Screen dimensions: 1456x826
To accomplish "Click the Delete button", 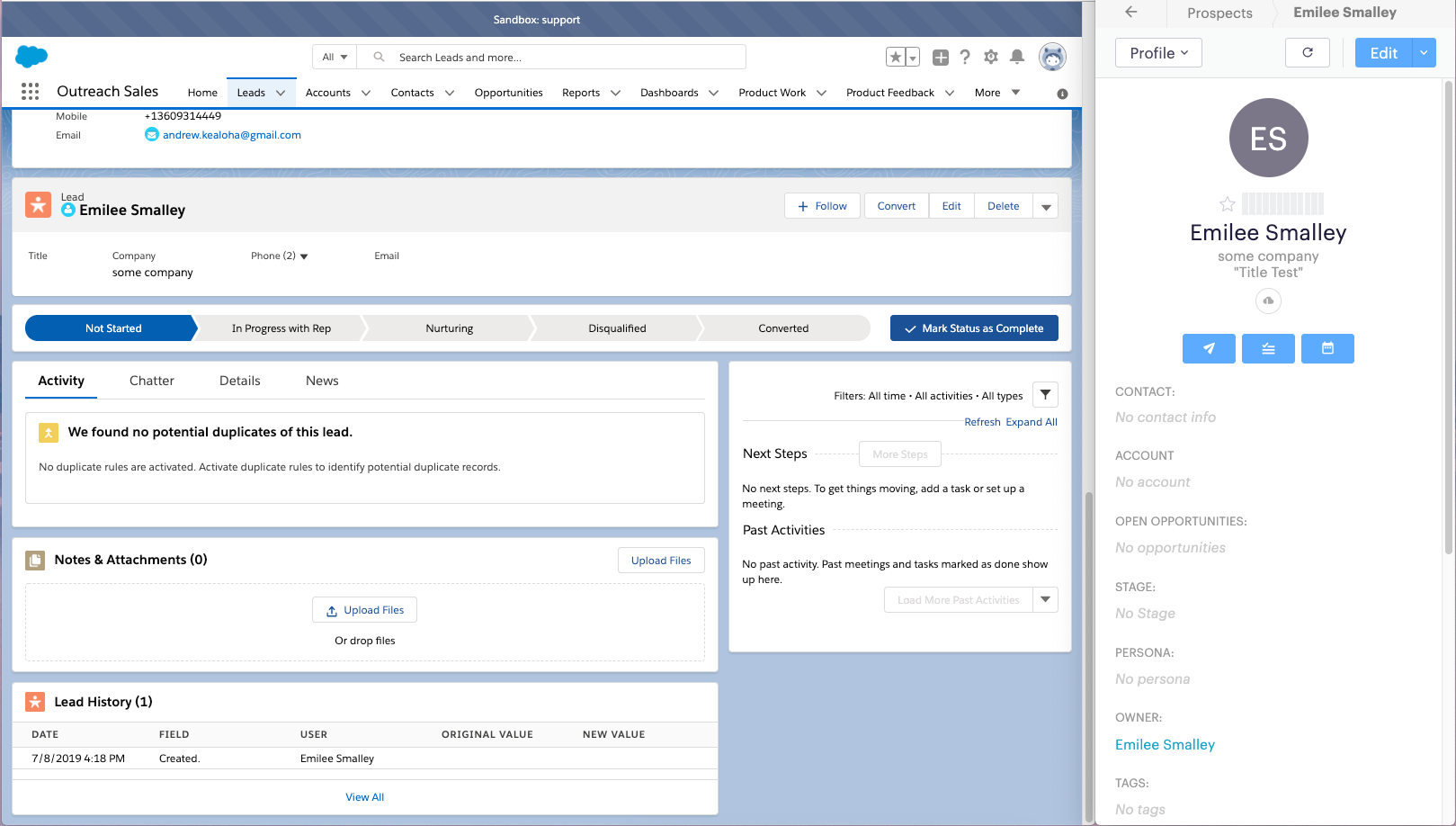I will pos(1004,206).
